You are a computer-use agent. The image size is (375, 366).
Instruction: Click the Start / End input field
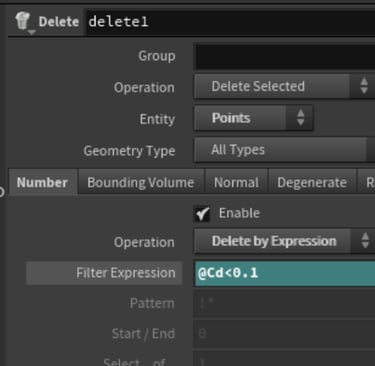click(x=284, y=334)
